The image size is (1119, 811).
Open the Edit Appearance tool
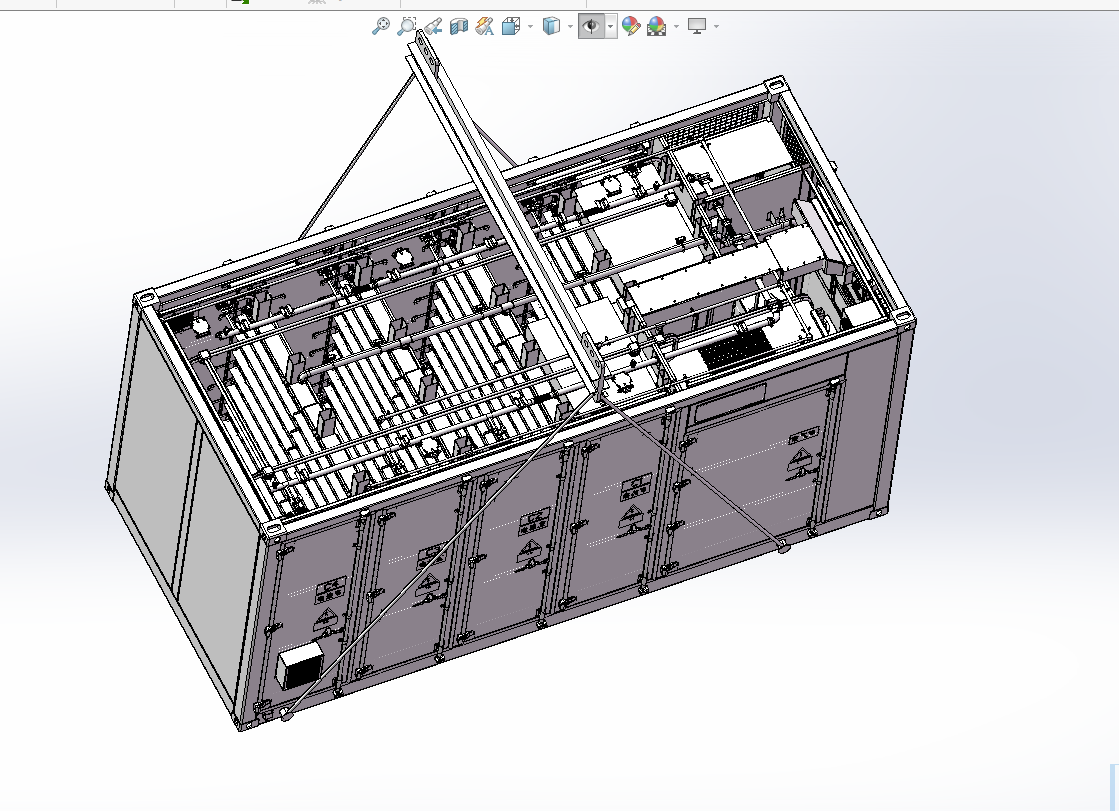tap(631, 26)
